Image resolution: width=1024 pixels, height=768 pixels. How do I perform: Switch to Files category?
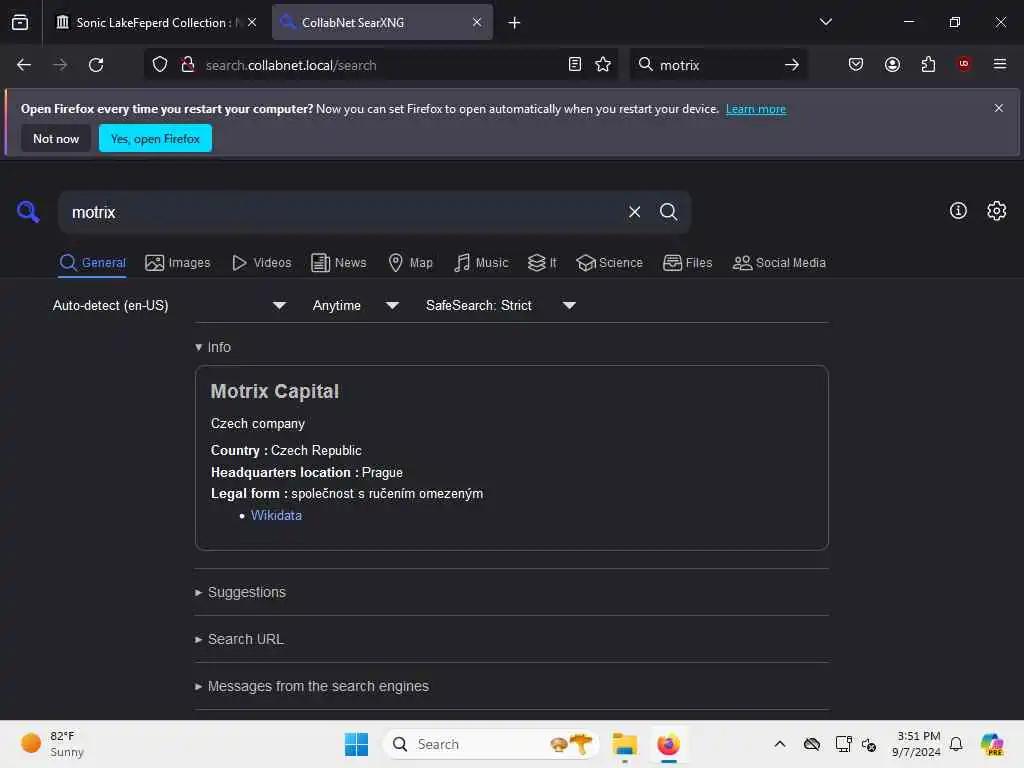click(x=687, y=263)
